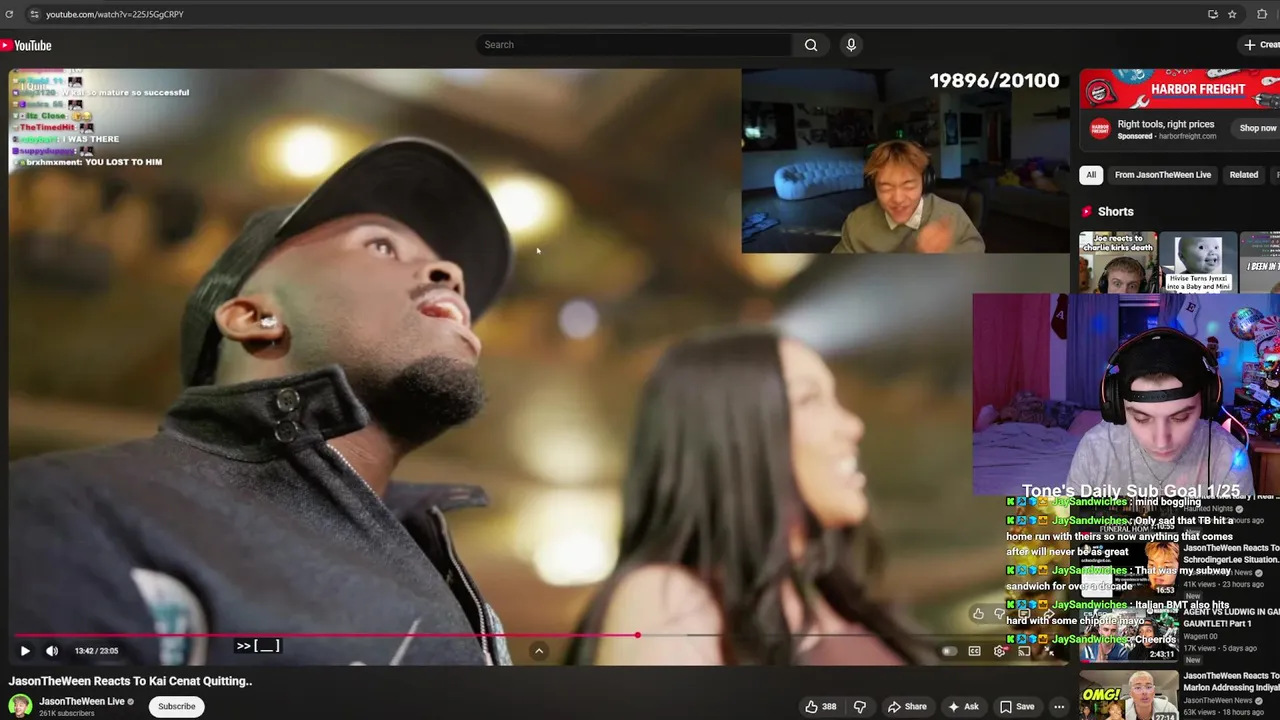Click the Cast to TV icon
Image resolution: width=1280 pixels, height=720 pixels.
1024,651
